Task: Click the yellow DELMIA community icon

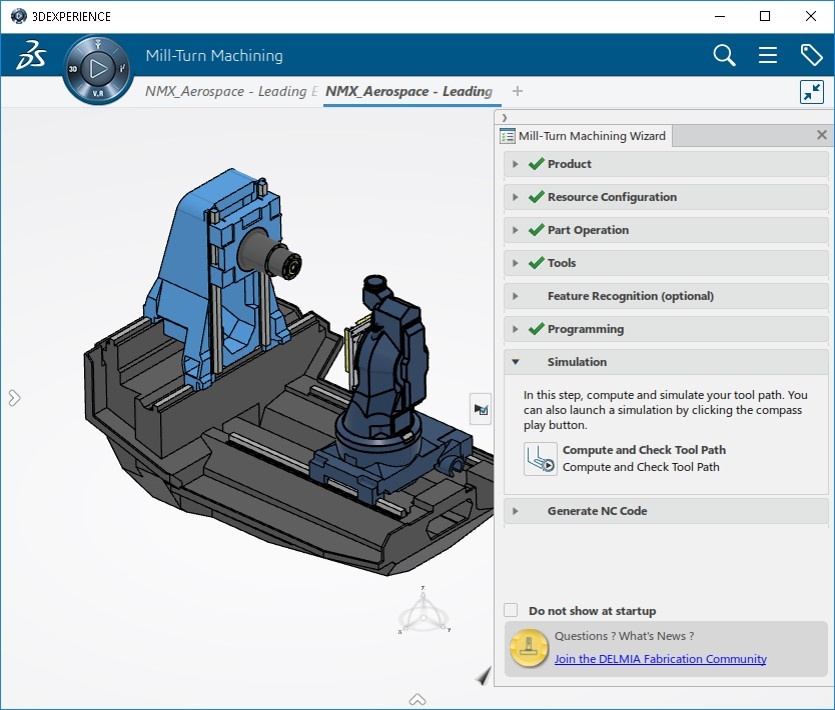Action: click(529, 648)
